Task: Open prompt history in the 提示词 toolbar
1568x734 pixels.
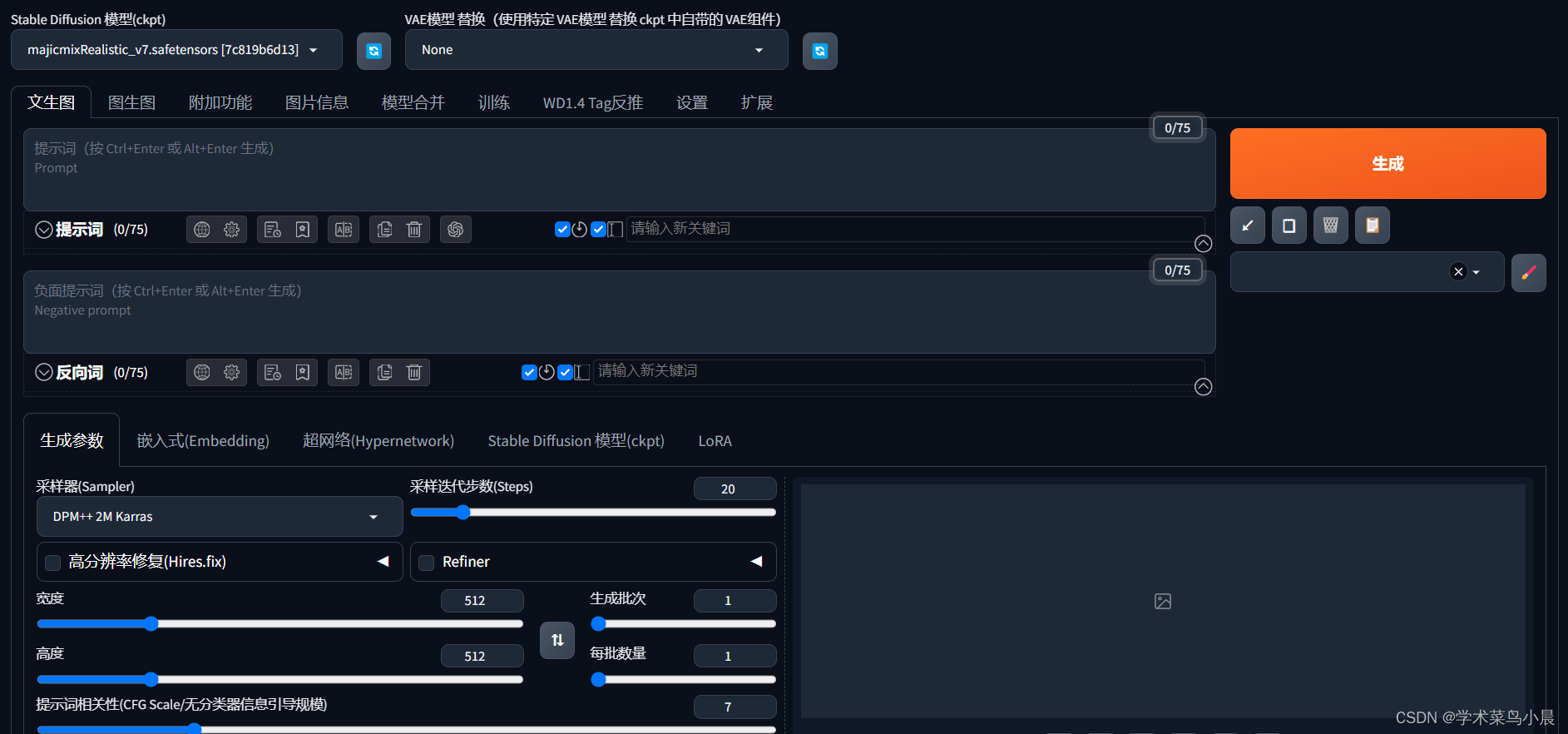Action: [x=273, y=230]
